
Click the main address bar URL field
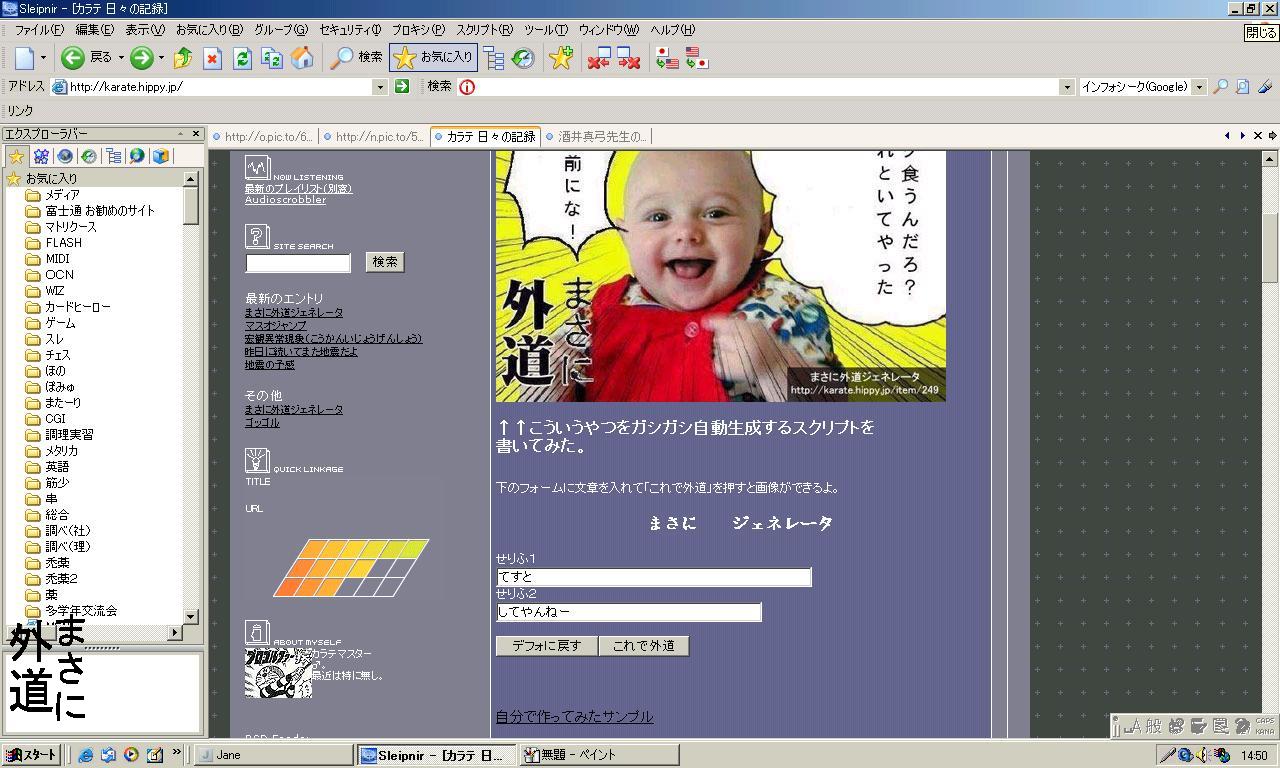tap(219, 87)
